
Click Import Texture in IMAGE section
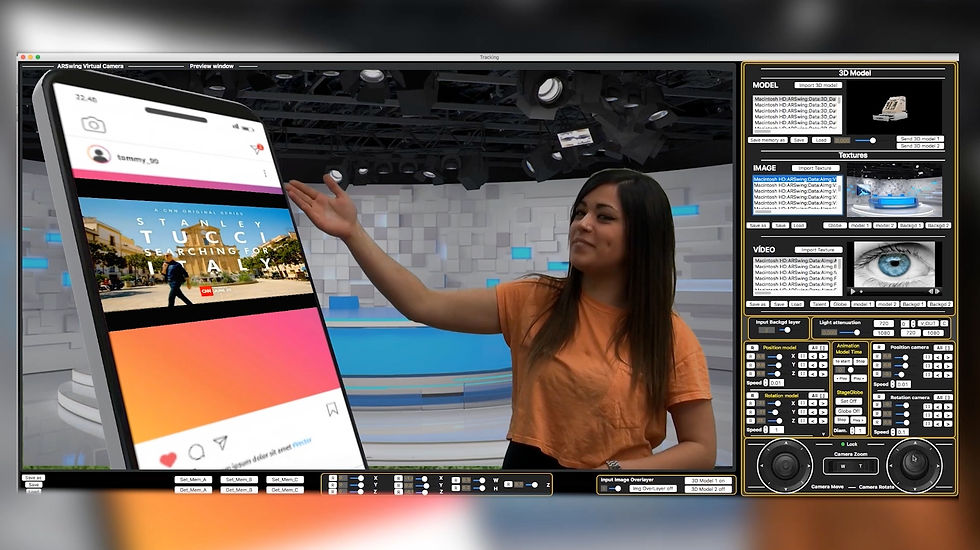[x=816, y=168]
